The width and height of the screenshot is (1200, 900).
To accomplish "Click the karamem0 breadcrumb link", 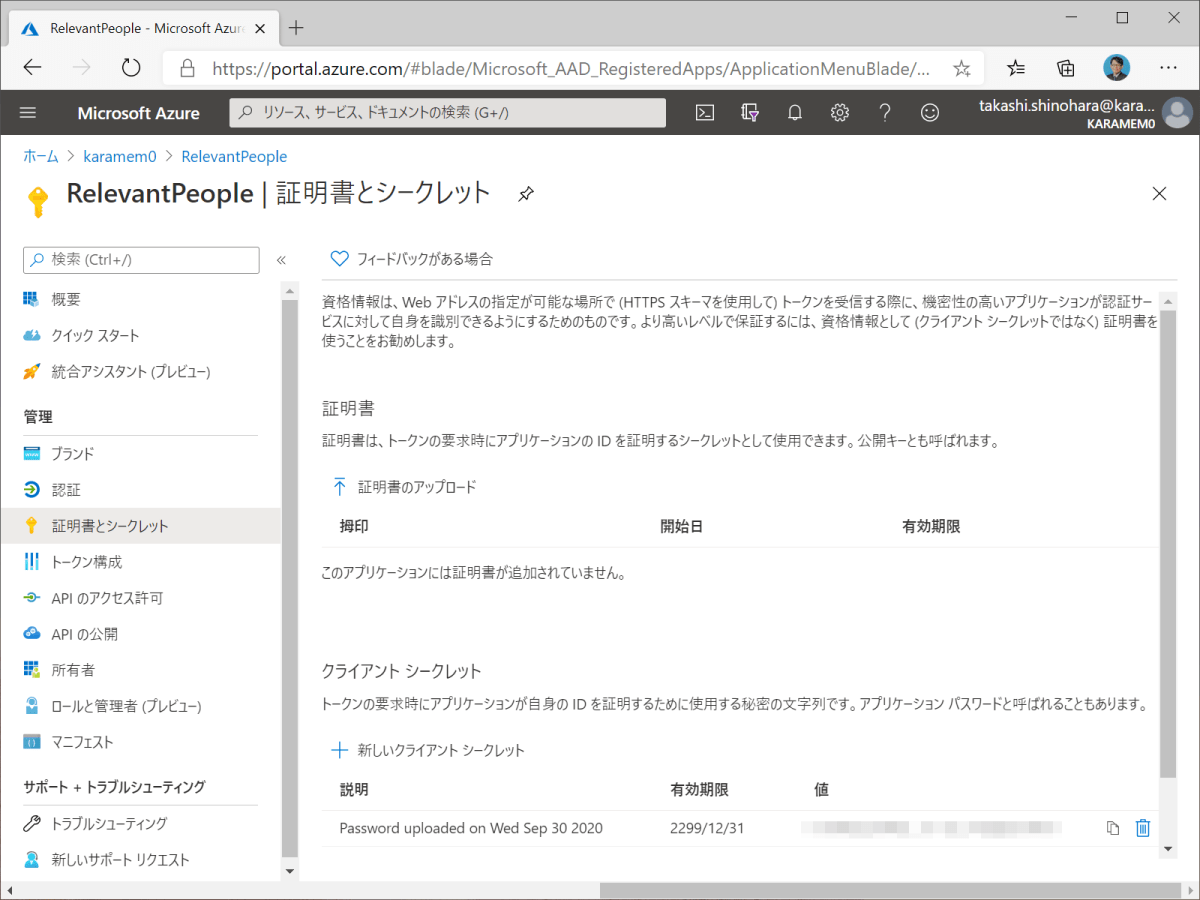I will point(120,156).
